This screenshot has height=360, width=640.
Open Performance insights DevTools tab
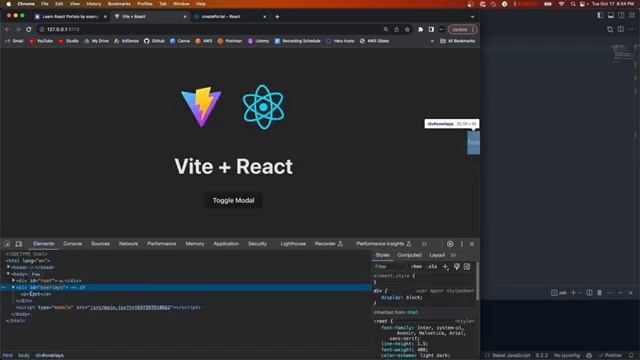coord(384,244)
